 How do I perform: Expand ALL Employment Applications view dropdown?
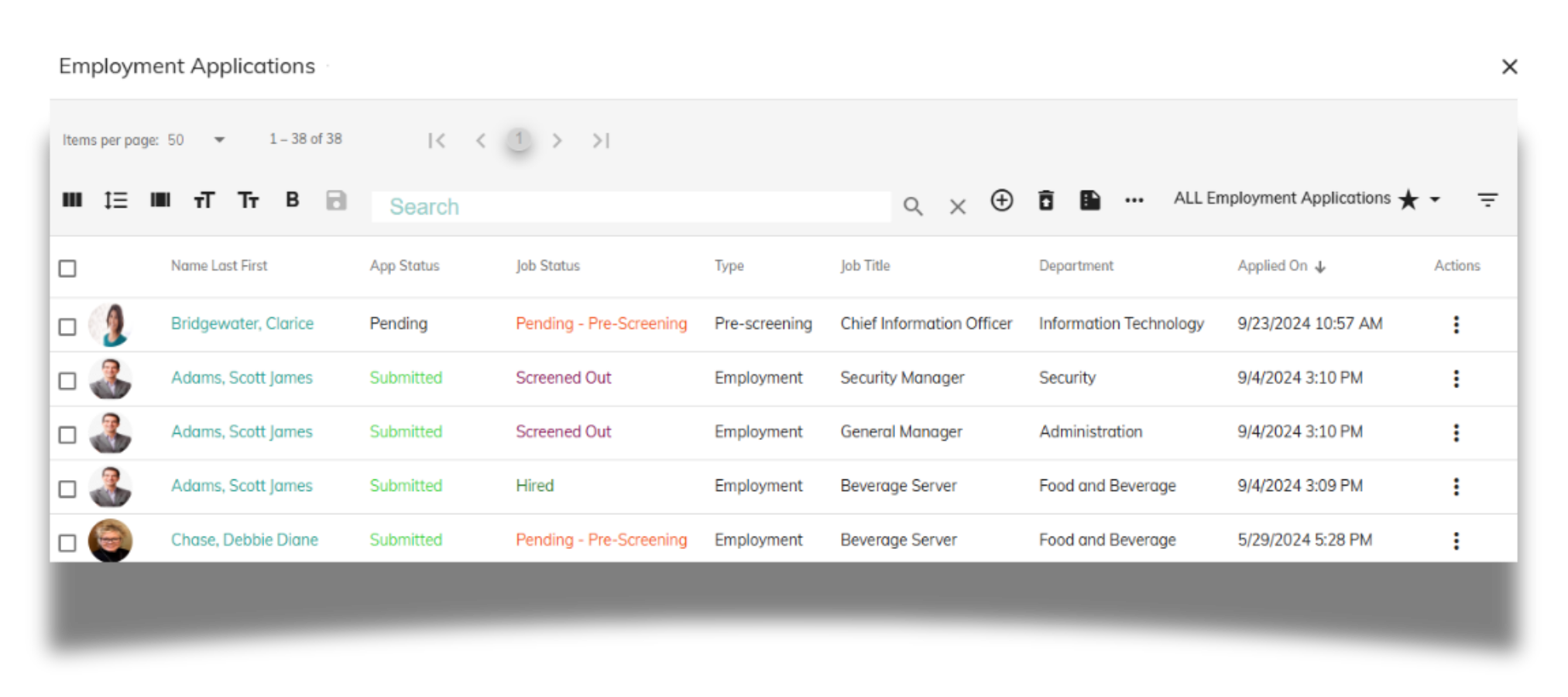pos(1434,200)
